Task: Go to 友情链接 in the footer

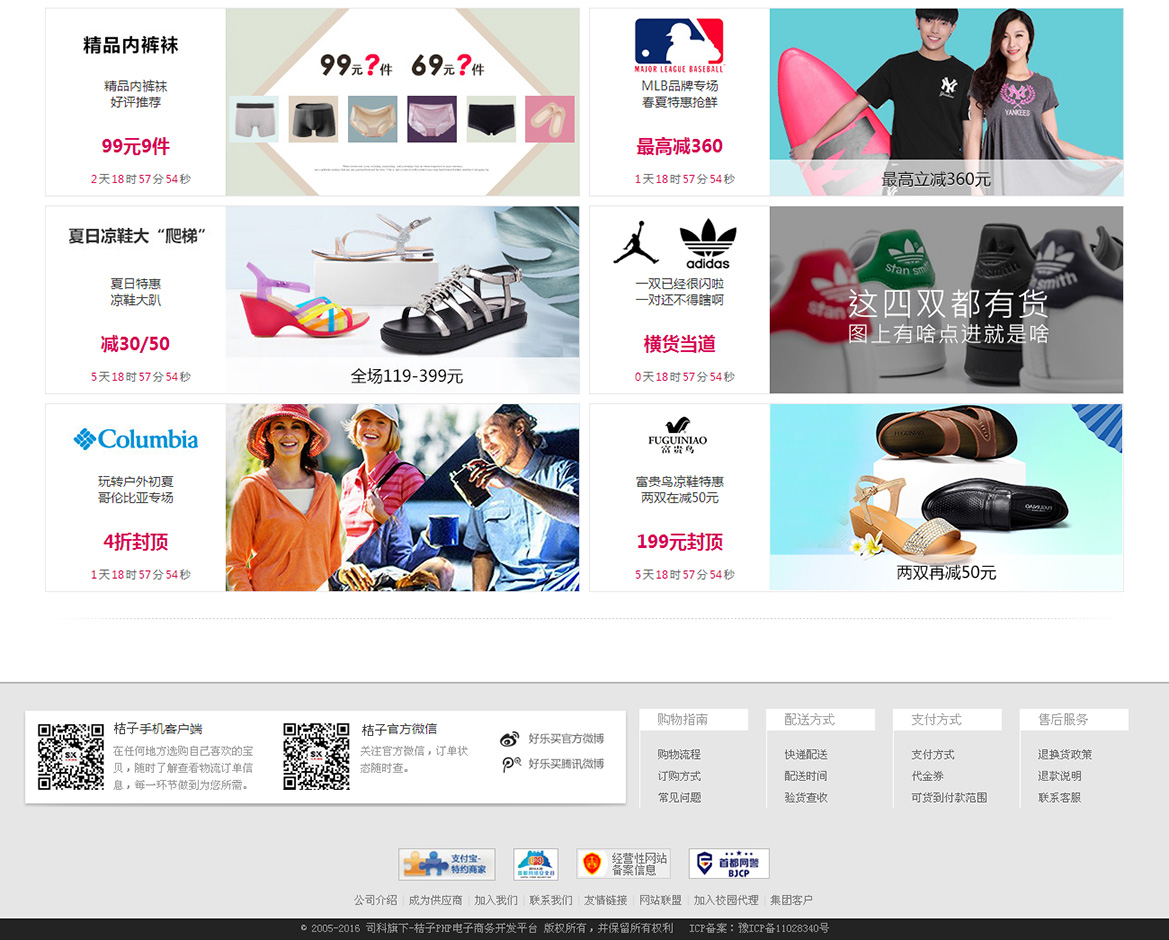Action: pyautogui.click(x=605, y=900)
